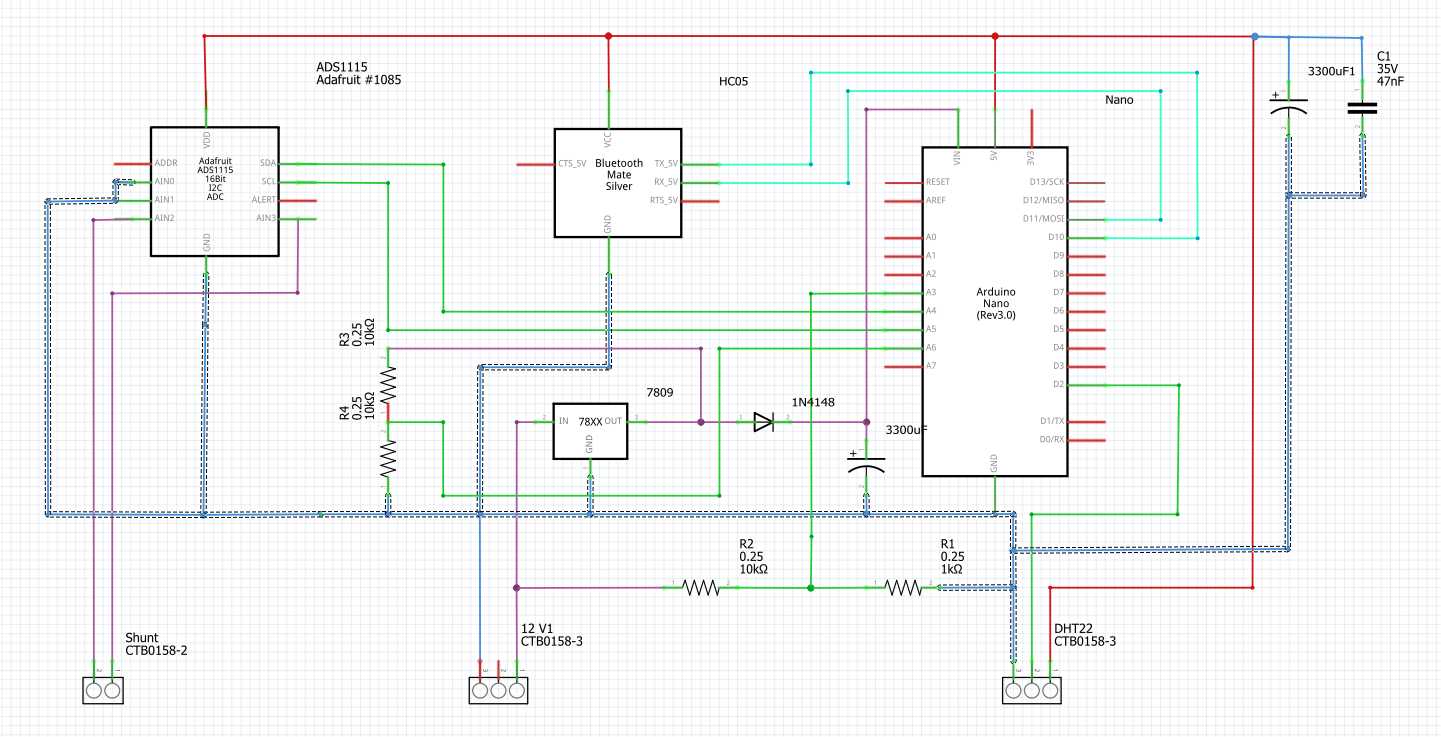The height and width of the screenshot is (737, 1441).
Task: Select the 3300uF capacitor near the Nano
Action: [866, 466]
